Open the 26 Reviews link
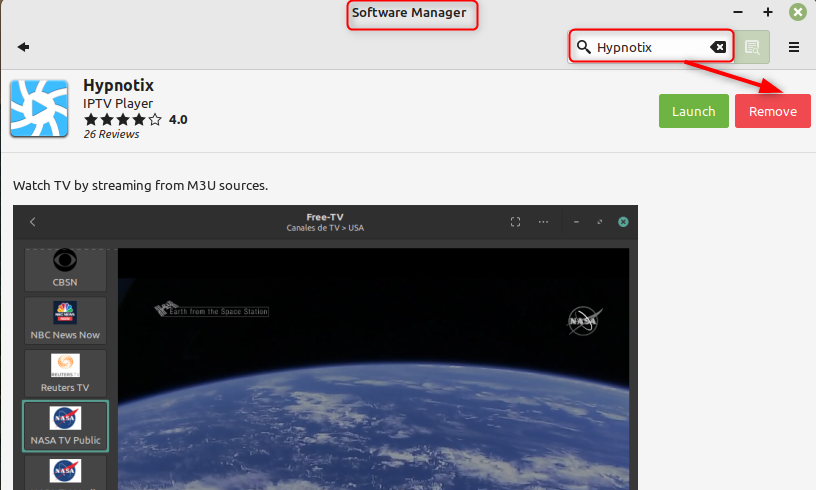816x490 pixels. [111, 134]
